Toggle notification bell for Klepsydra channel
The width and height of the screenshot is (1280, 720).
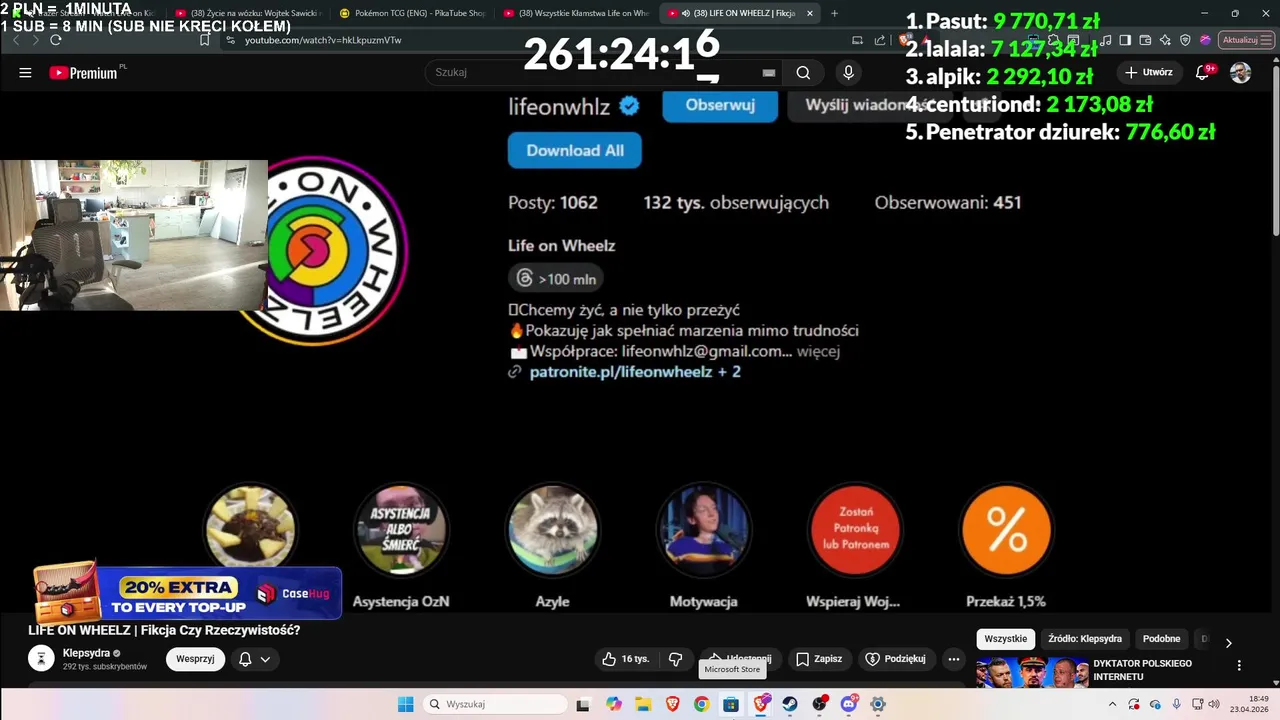click(x=245, y=659)
